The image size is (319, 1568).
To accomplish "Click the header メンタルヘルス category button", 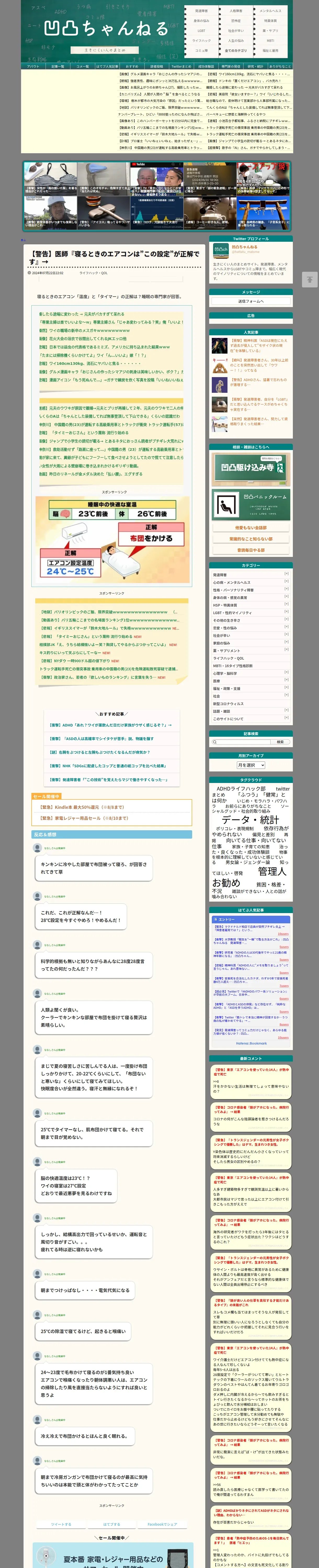I will point(270,11).
